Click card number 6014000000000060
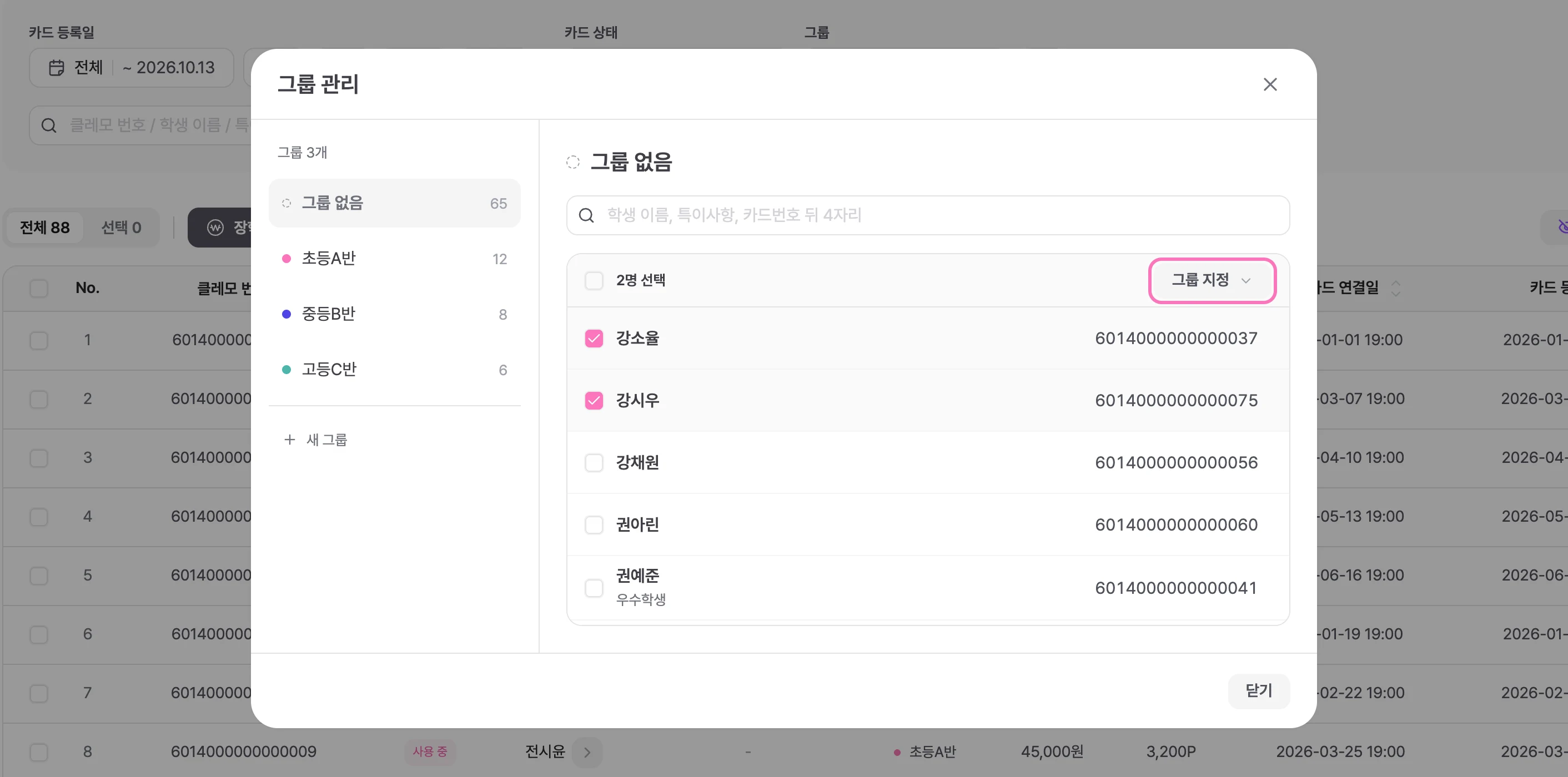This screenshot has height=777, width=1568. coord(1176,524)
